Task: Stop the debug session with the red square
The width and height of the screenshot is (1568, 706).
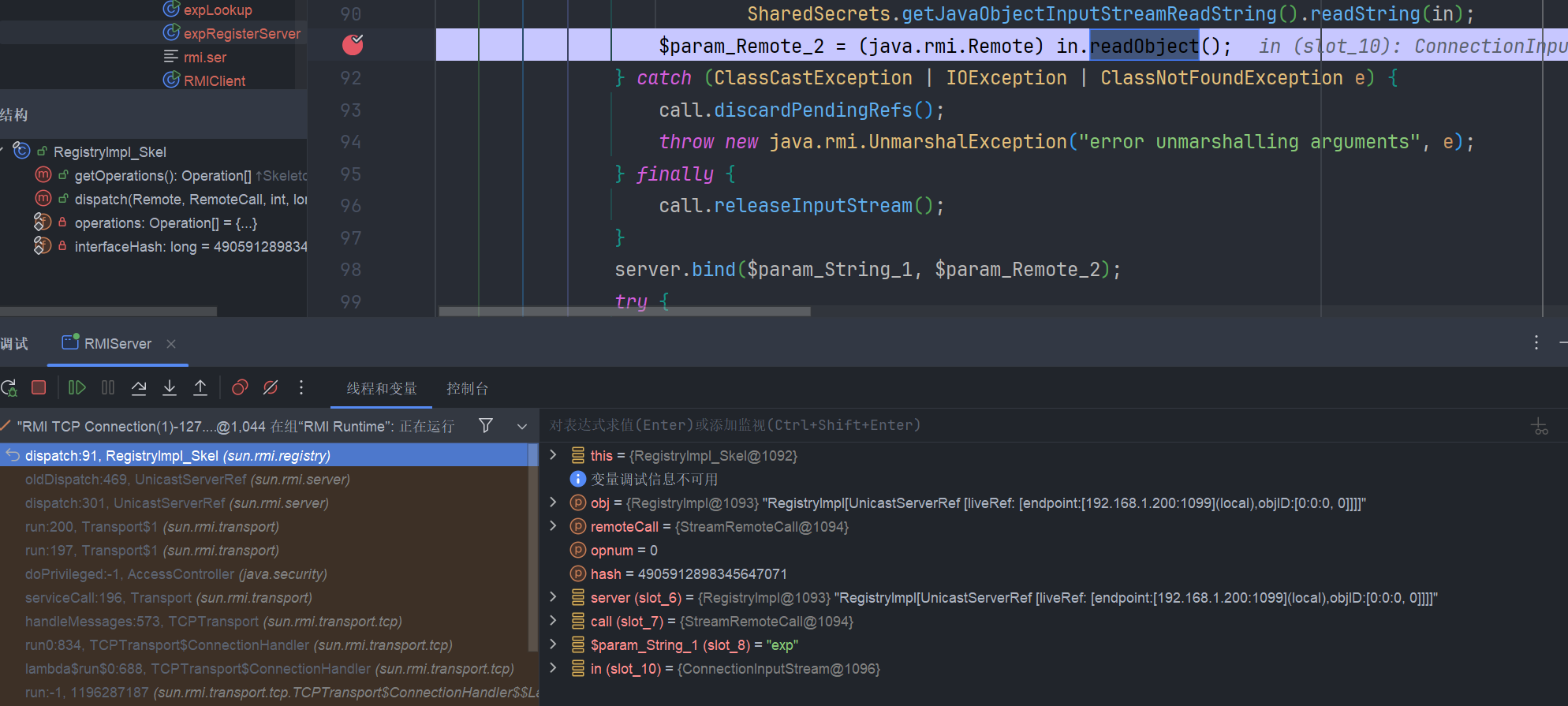Action: (39, 387)
